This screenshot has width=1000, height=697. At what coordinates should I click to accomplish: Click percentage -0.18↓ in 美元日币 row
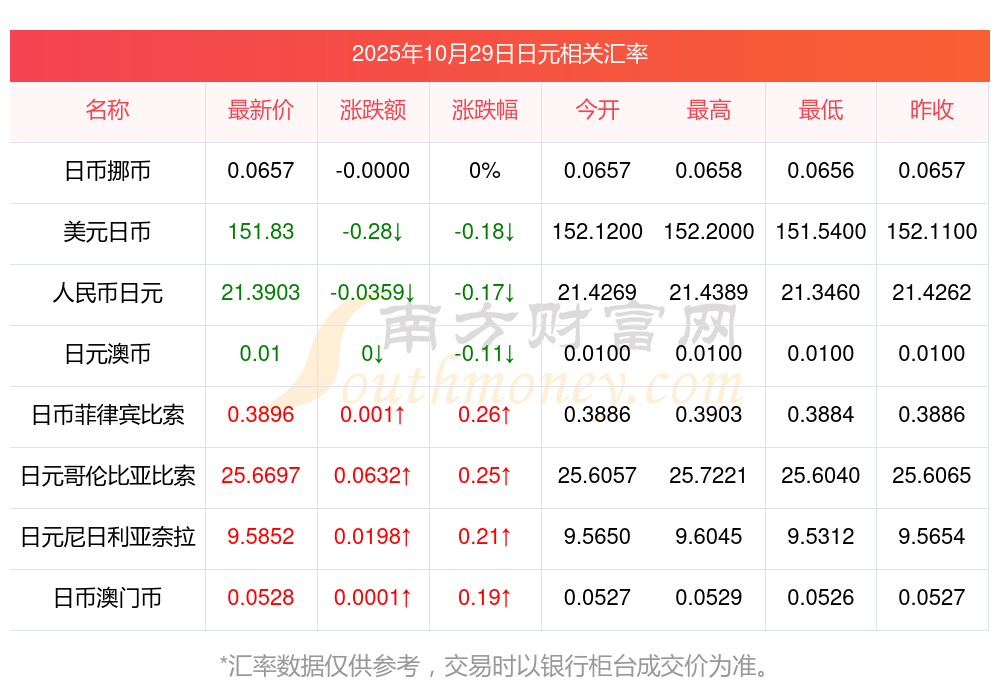tap(485, 231)
